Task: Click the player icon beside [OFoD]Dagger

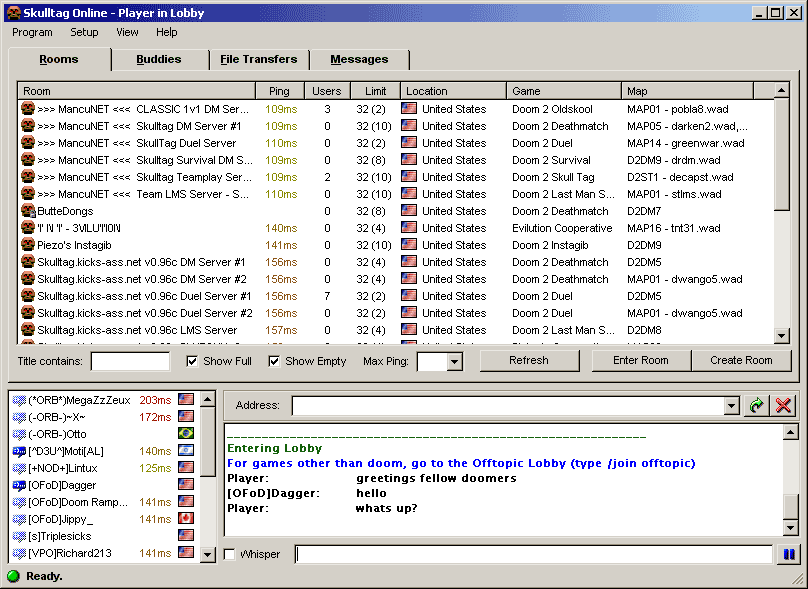Action: pyautogui.click(x=19, y=485)
